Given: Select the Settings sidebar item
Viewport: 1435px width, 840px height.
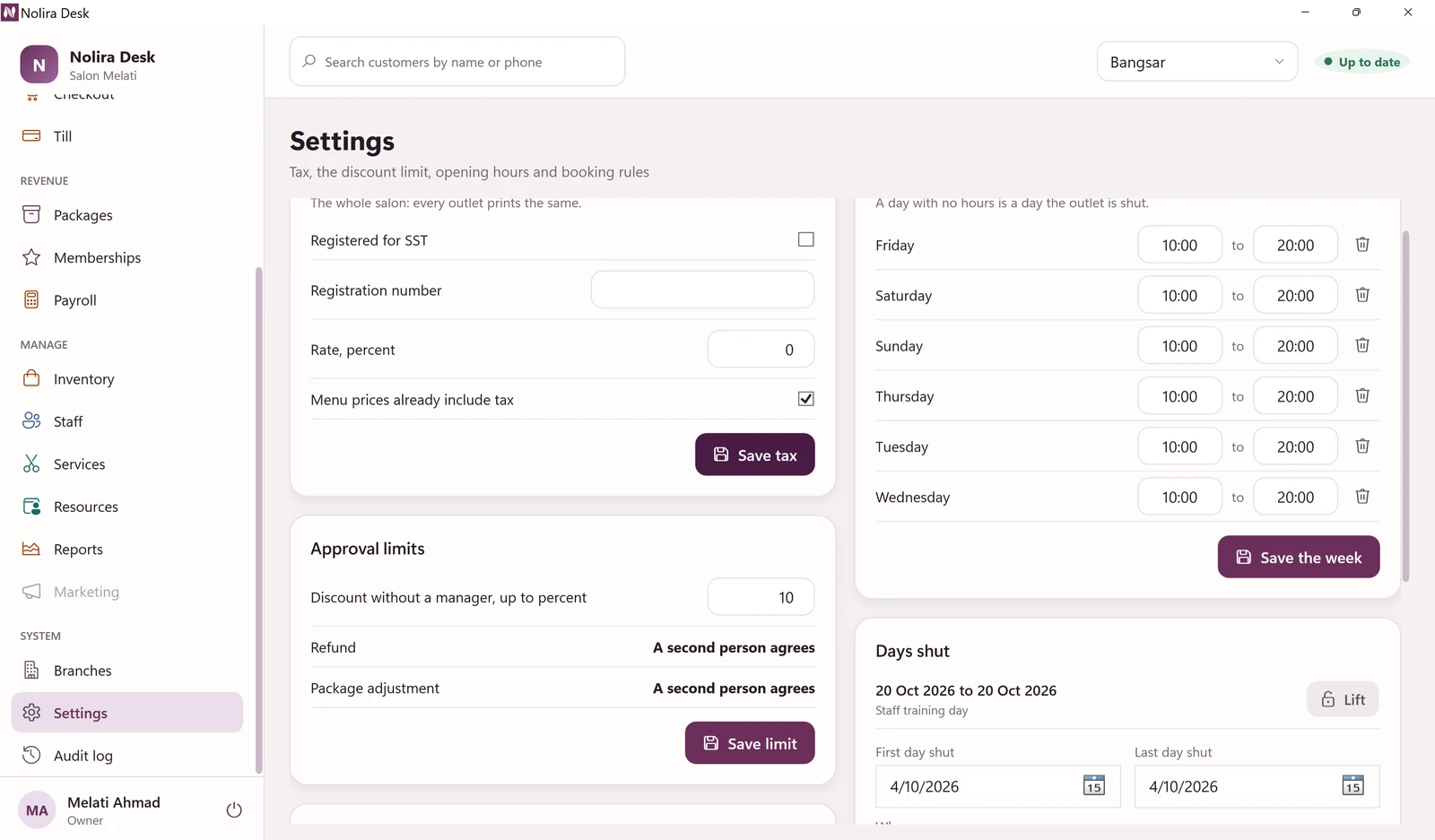Looking at the screenshot, I should click(126, 713).
